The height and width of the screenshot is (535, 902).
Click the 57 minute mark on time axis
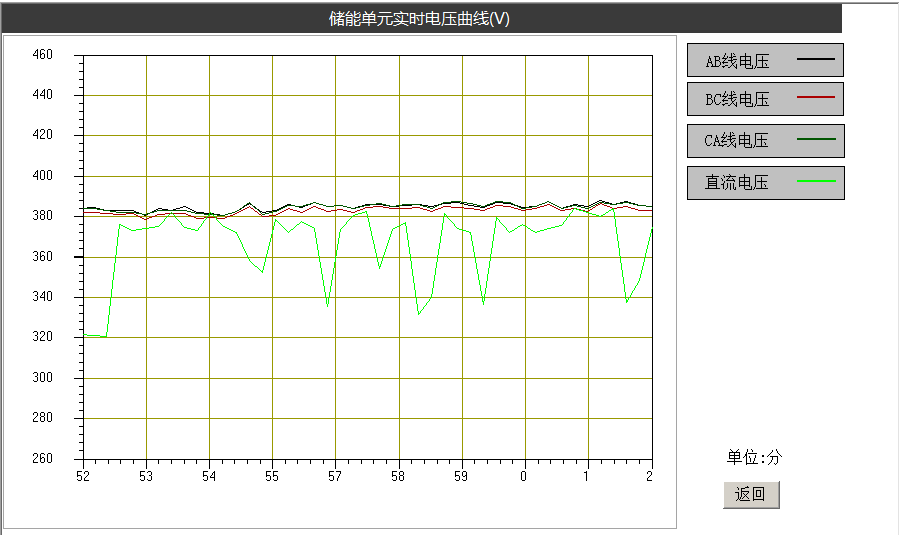(335, 477)
